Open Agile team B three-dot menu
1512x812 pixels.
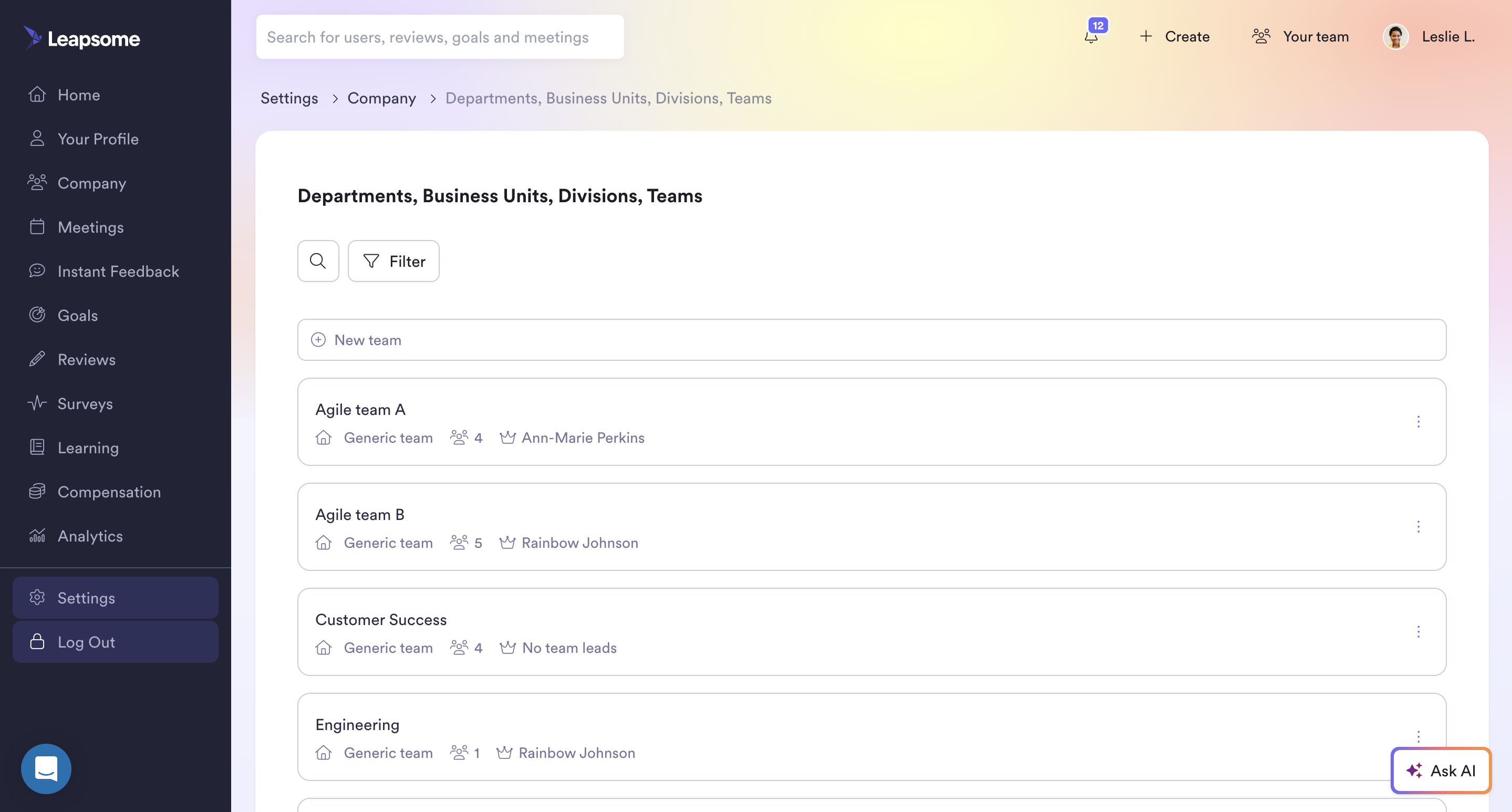coord(1418,527)
